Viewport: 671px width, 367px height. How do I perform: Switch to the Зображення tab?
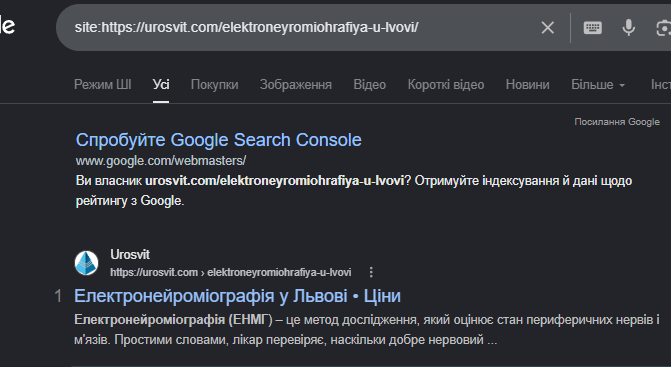point(296,85)
